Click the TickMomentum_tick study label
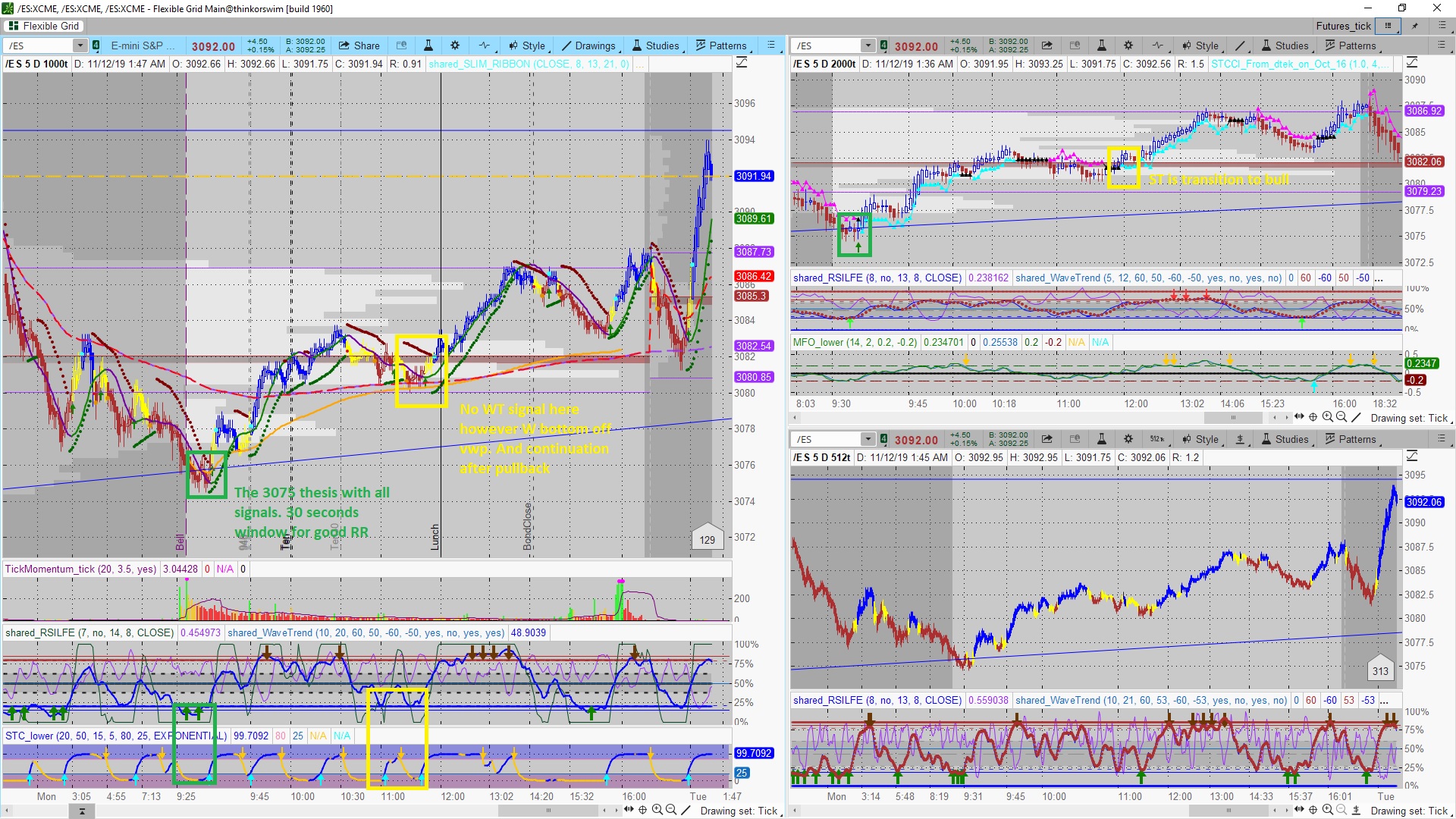The height and width of the screenshot is (819, 1456). click(81, 569)
